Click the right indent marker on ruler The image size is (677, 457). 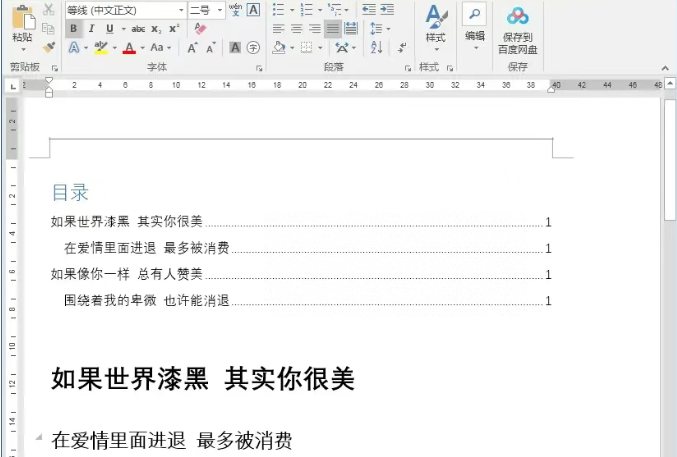(551, 89)
